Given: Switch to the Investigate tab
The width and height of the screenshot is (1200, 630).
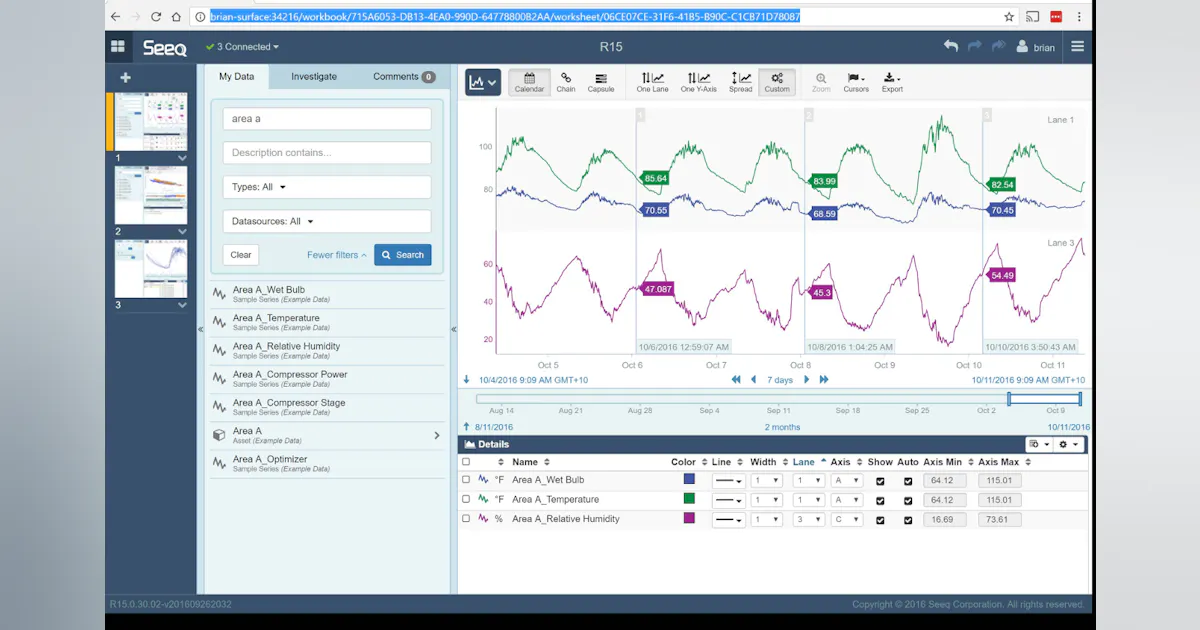Looking at the screenshot, I should [x=314, y=77].
